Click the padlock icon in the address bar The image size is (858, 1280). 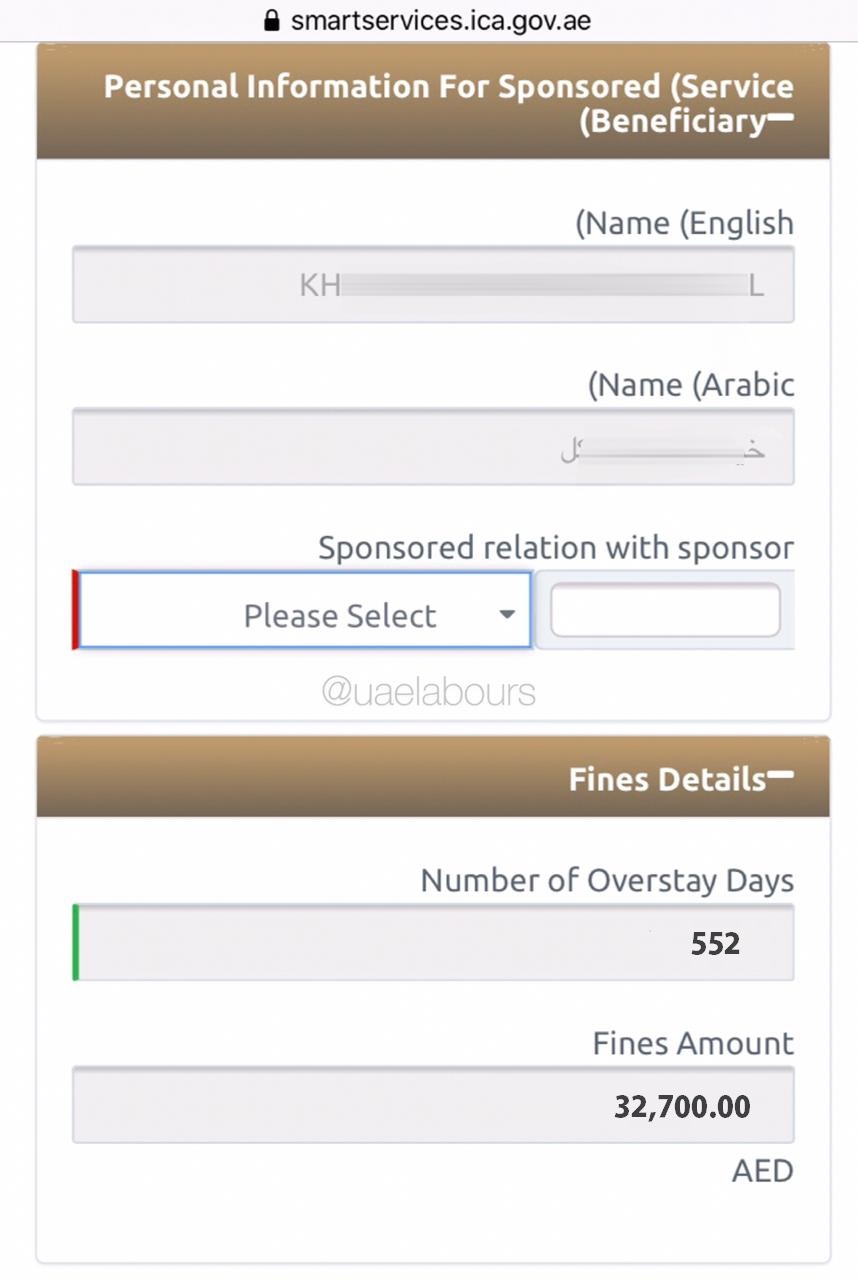272,20
